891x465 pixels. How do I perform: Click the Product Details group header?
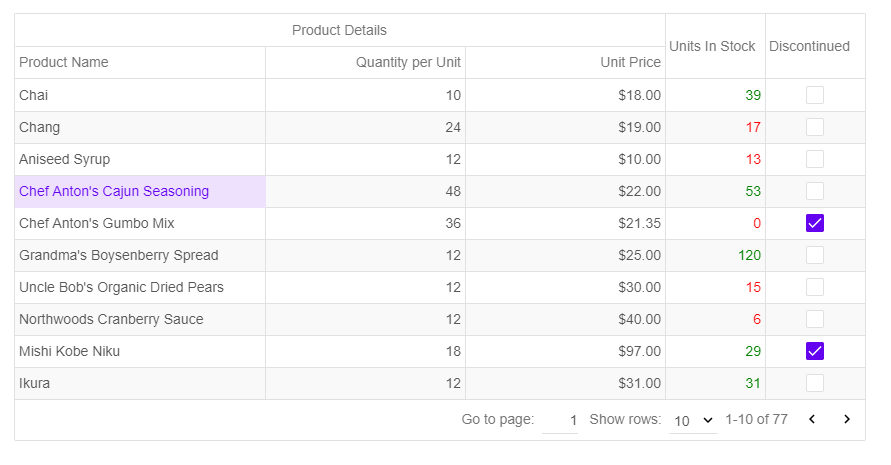339,30
